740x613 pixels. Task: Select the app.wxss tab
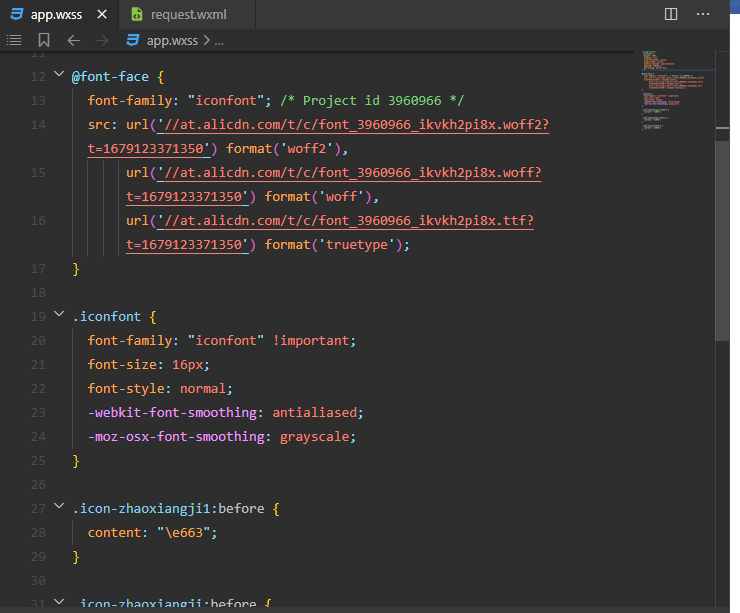click(x=57, y=14)
